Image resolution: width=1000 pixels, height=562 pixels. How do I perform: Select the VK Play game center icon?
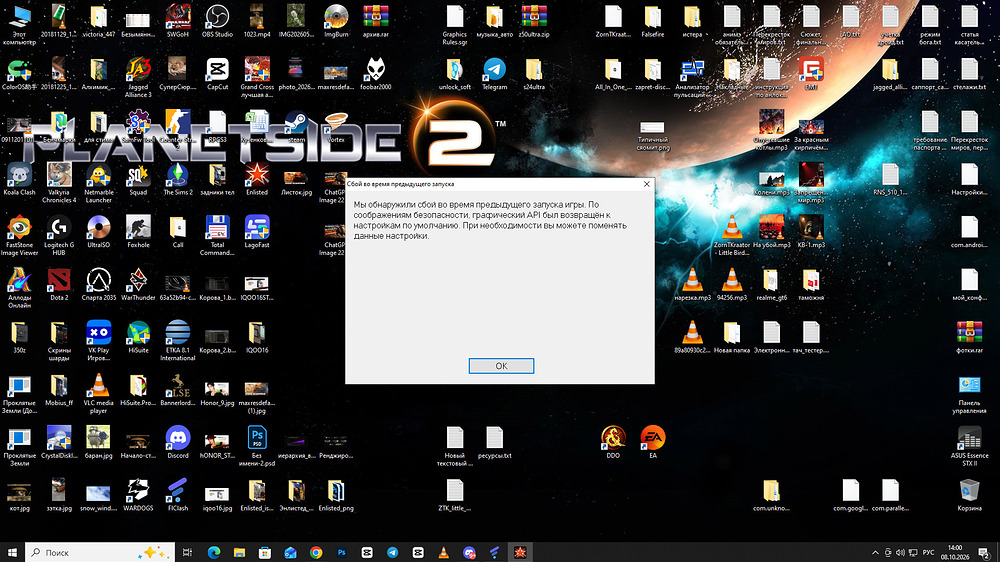(x=99, y=341)
